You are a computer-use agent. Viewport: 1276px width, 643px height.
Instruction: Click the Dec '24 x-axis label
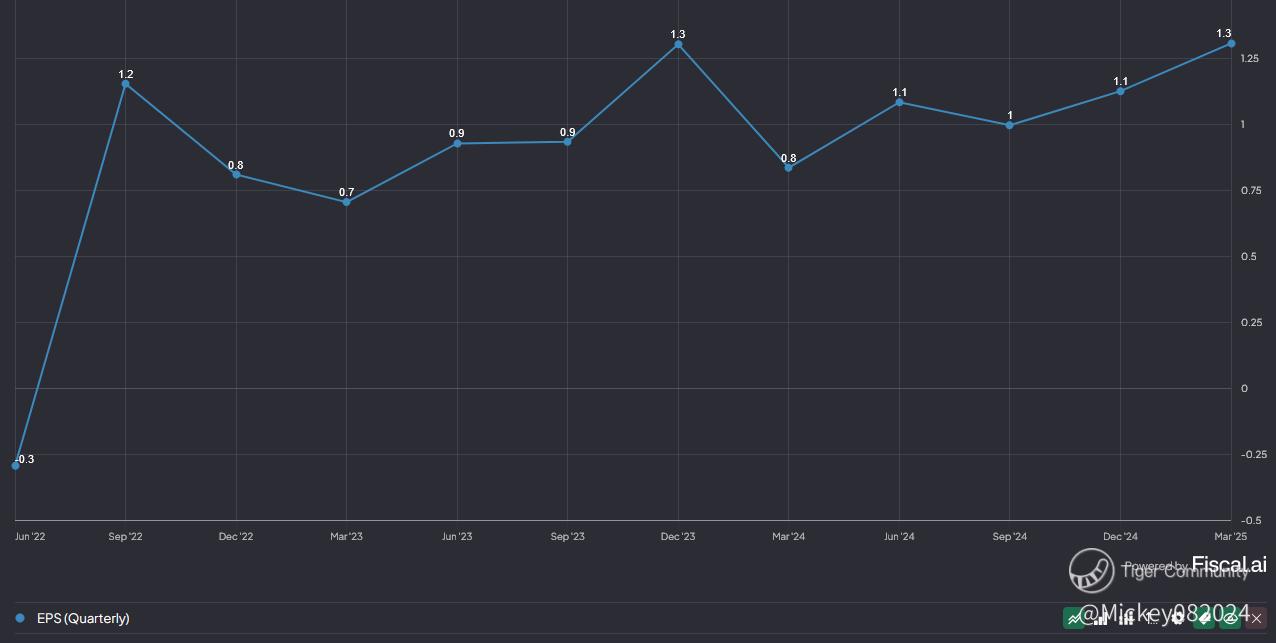point(1120,537)
